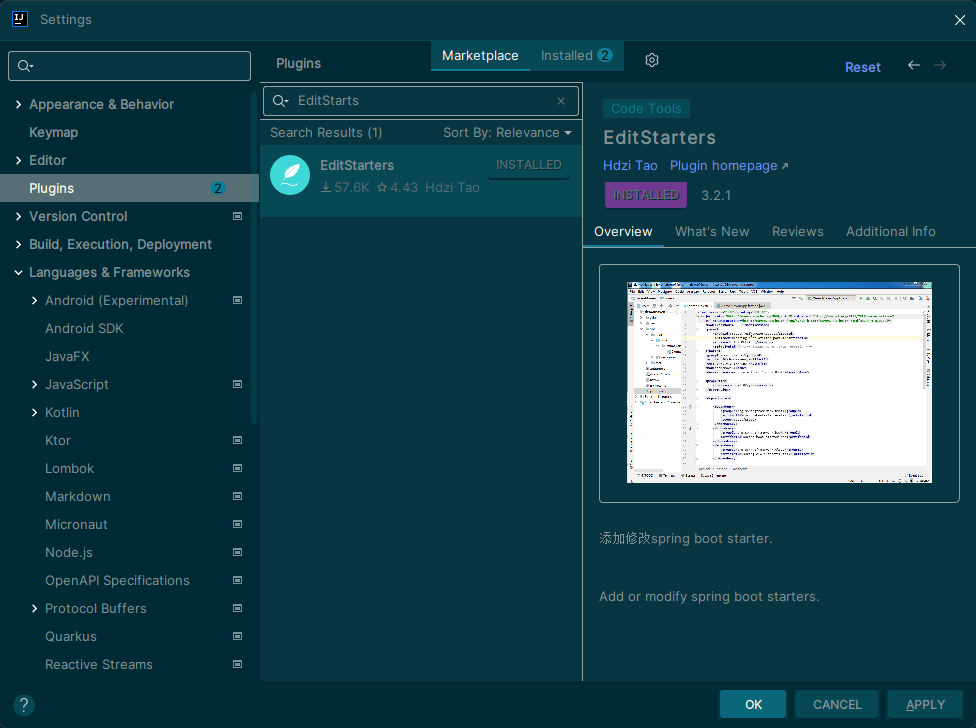Open the Overview tab
Screen dimensions: 976x728
[623, 231]
